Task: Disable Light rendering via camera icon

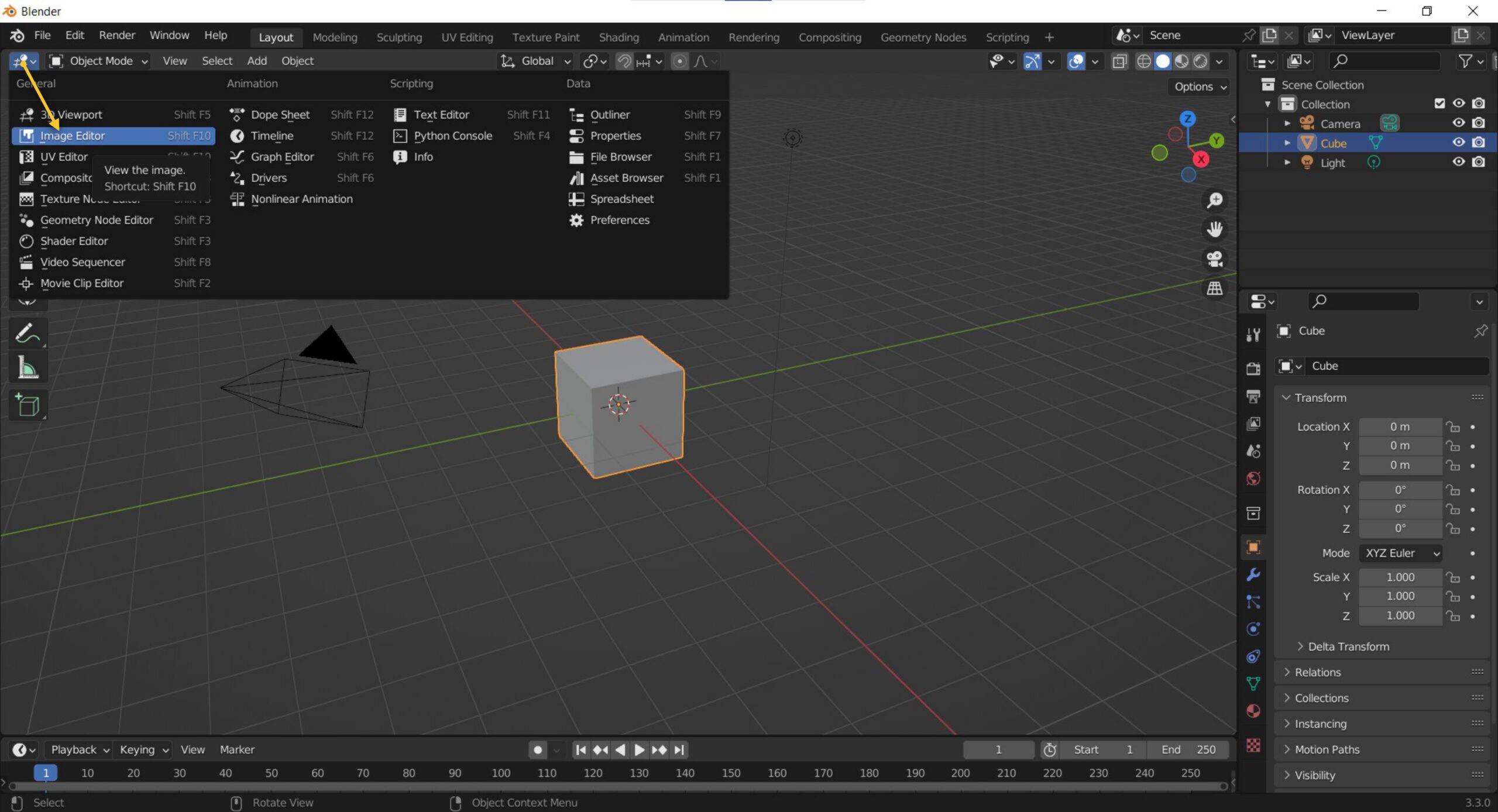Action: click(1479, 162)
